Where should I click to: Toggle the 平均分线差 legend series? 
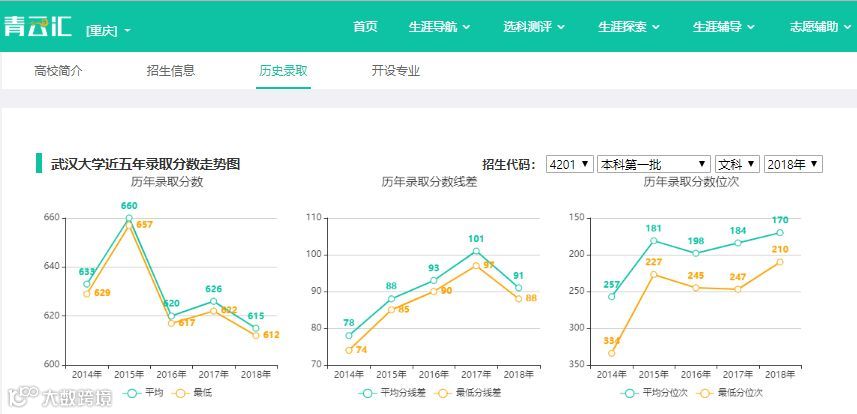pos(392,393)
